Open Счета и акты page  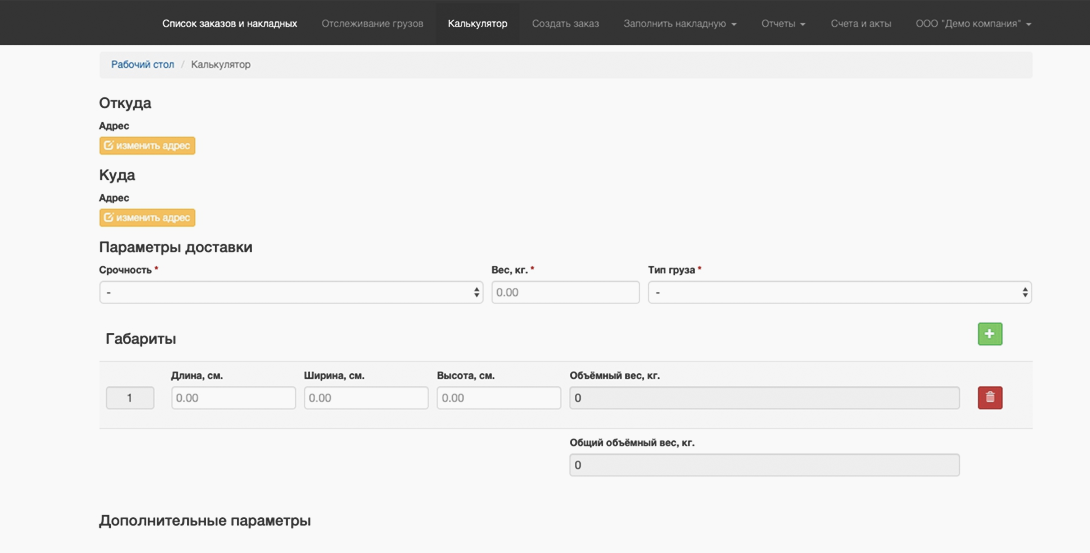(861, 24)
